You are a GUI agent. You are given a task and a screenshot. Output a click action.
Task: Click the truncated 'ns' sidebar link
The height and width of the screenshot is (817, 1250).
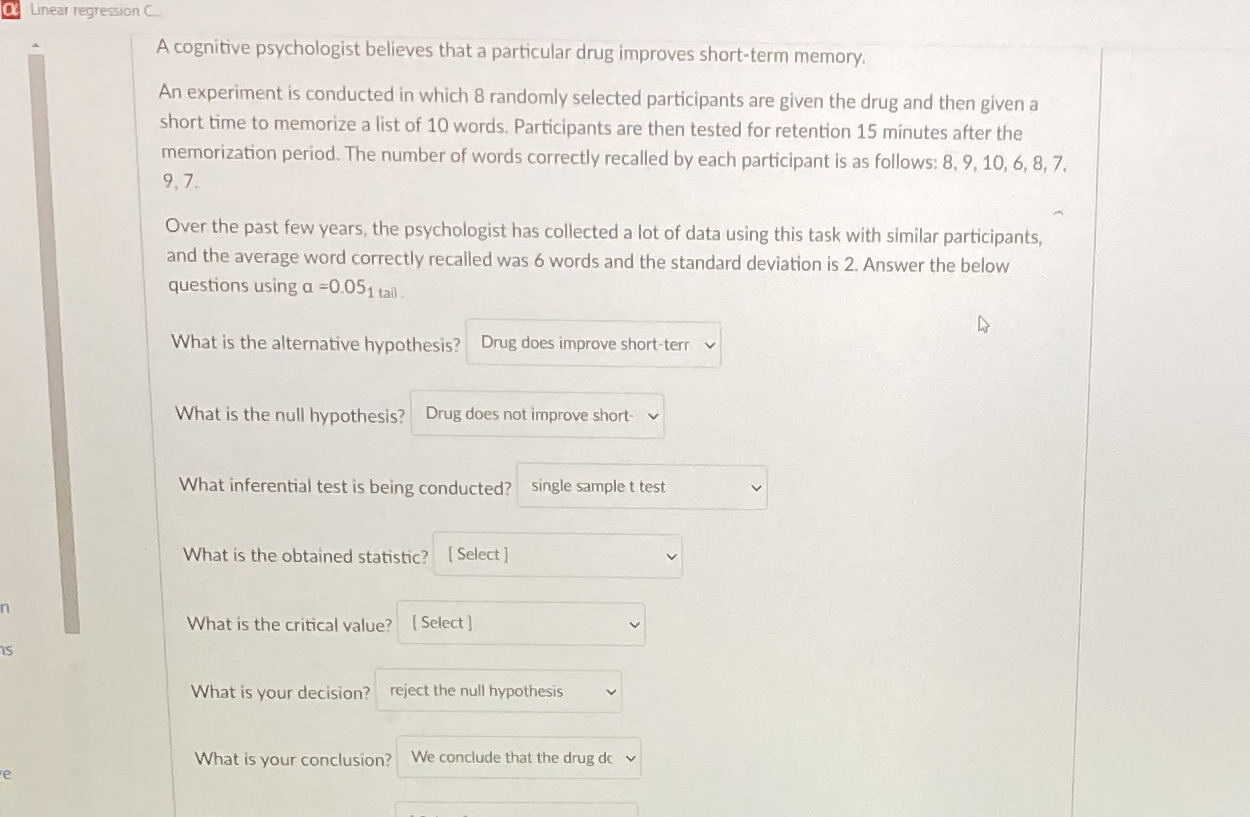(6, 649)
